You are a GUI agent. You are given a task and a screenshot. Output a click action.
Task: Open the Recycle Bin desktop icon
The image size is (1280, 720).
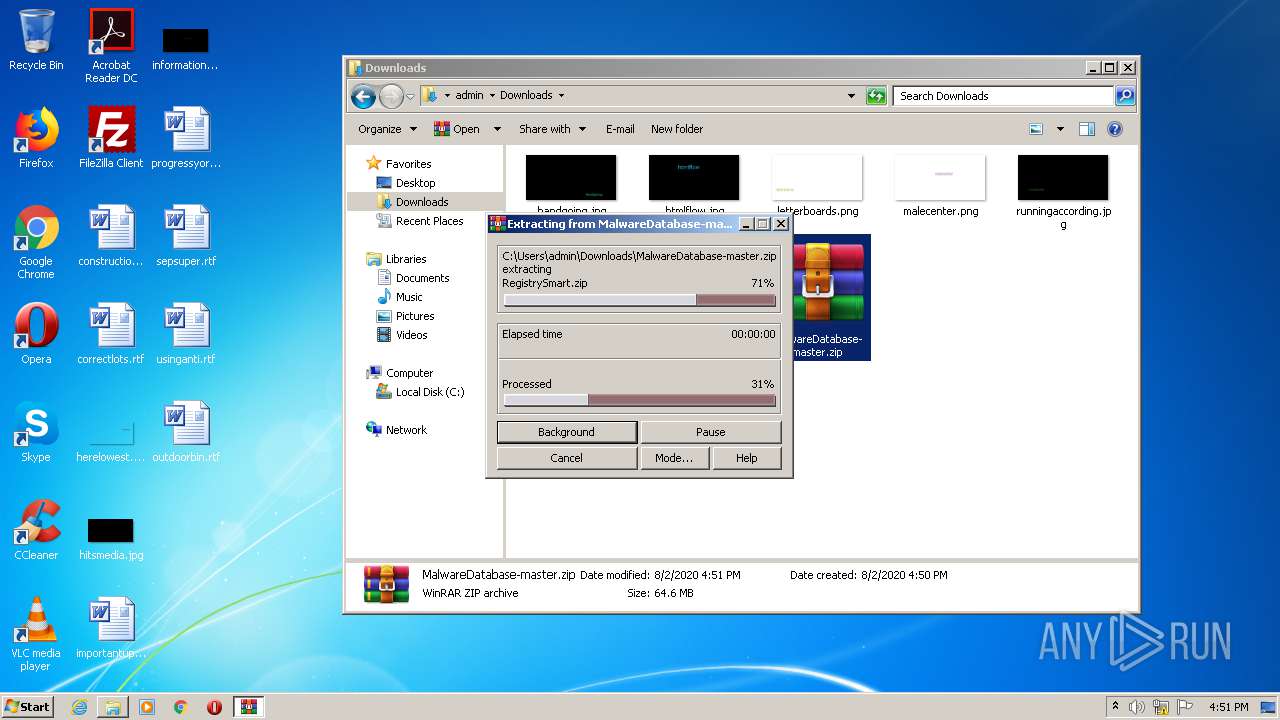36,40
